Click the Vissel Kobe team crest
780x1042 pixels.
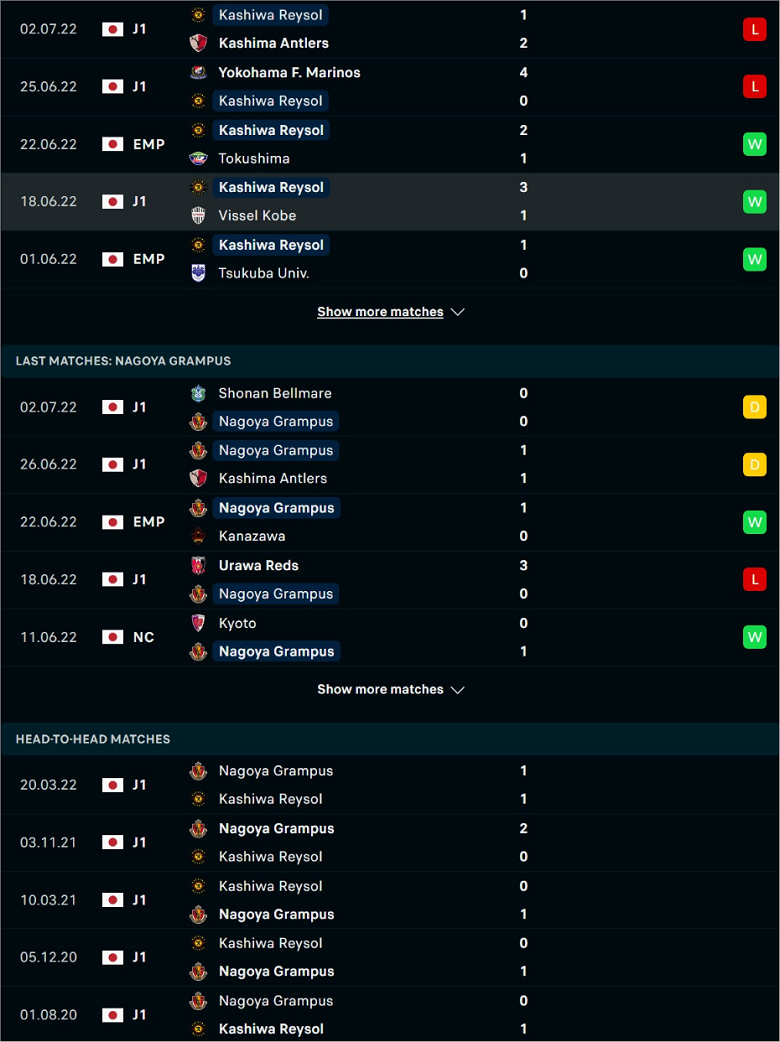tap(198, 215)
